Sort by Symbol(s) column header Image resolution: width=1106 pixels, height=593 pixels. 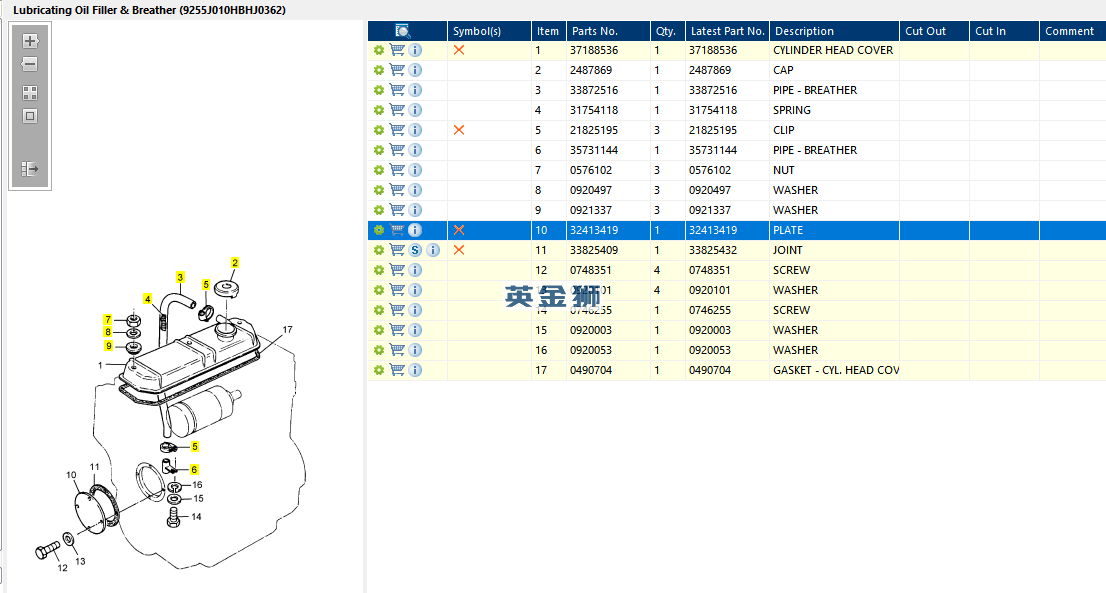pos(489,31)
